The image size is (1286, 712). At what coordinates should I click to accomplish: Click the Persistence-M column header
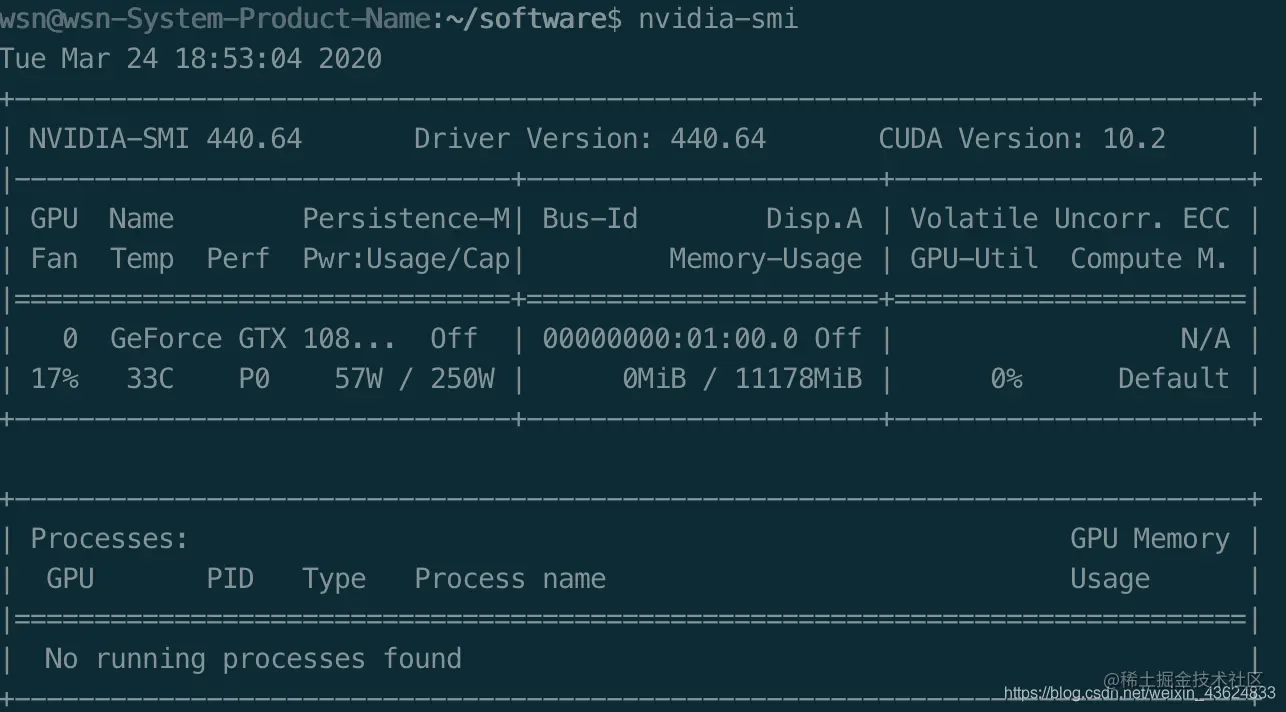pyautogui.click(x=406, y=219)
